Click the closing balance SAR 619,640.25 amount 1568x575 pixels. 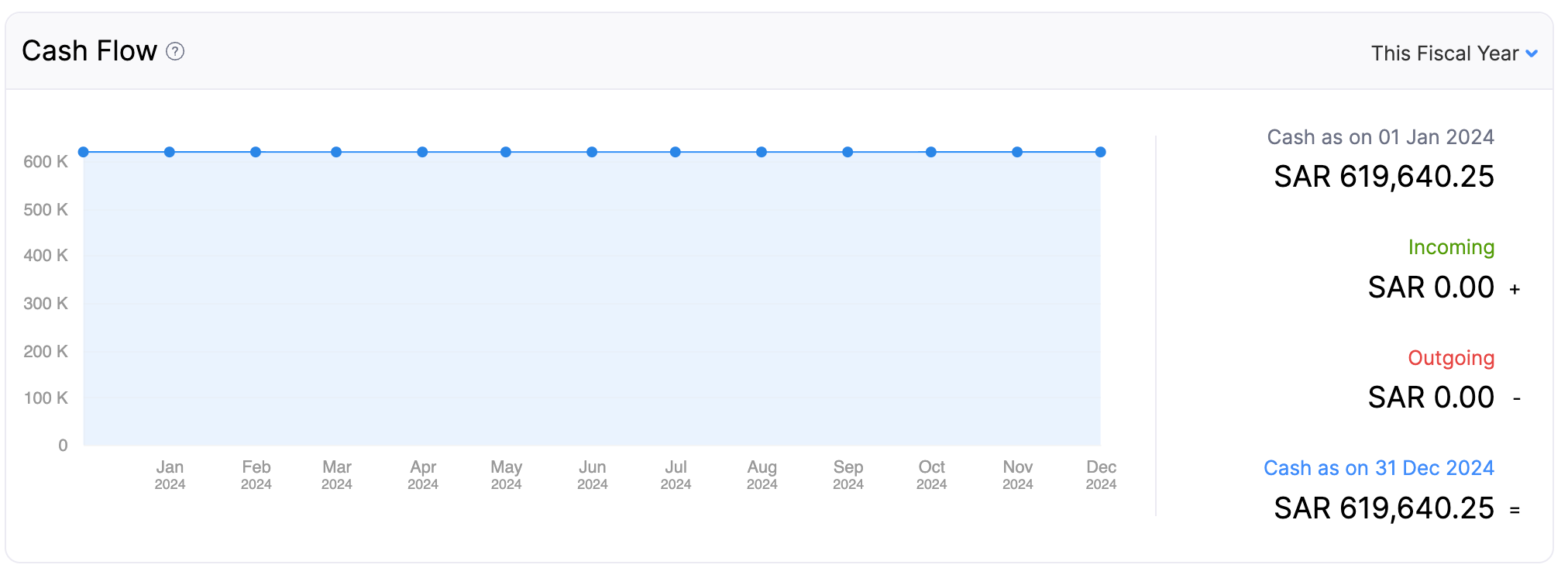tap(1383, 508)
